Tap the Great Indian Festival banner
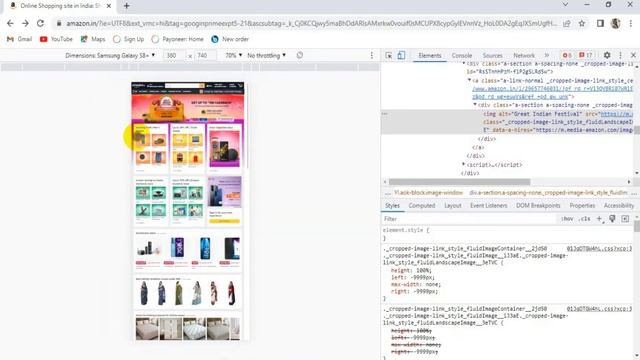 tap(188, 108)
